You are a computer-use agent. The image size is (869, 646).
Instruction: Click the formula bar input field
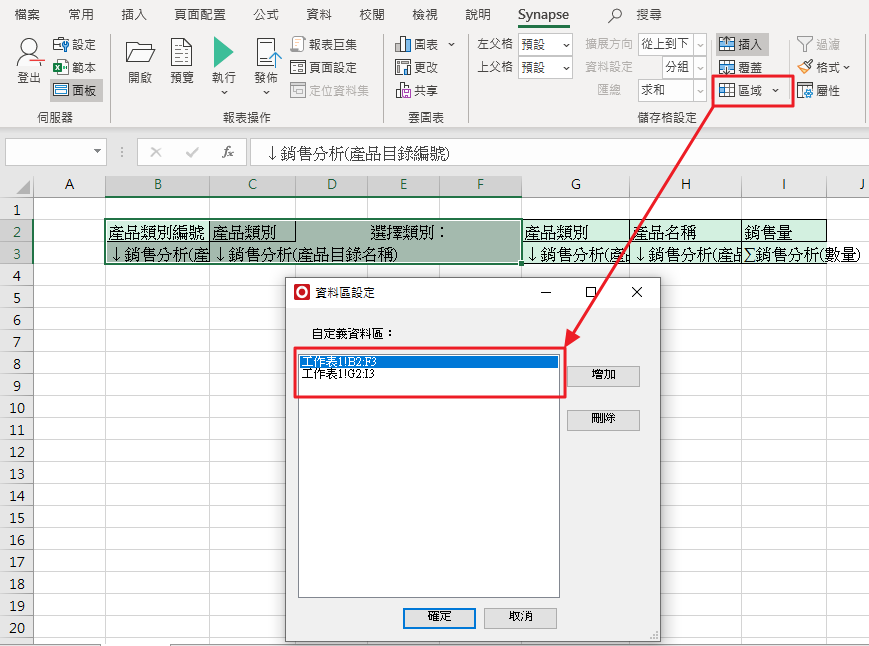click(550, 152)
